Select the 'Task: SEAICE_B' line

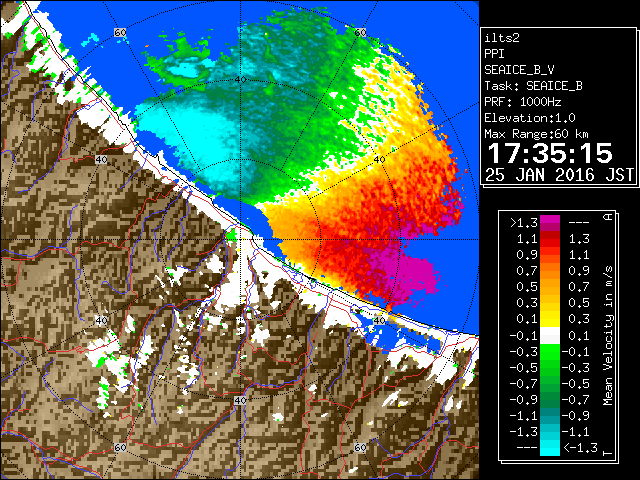[x=533, y=86]
